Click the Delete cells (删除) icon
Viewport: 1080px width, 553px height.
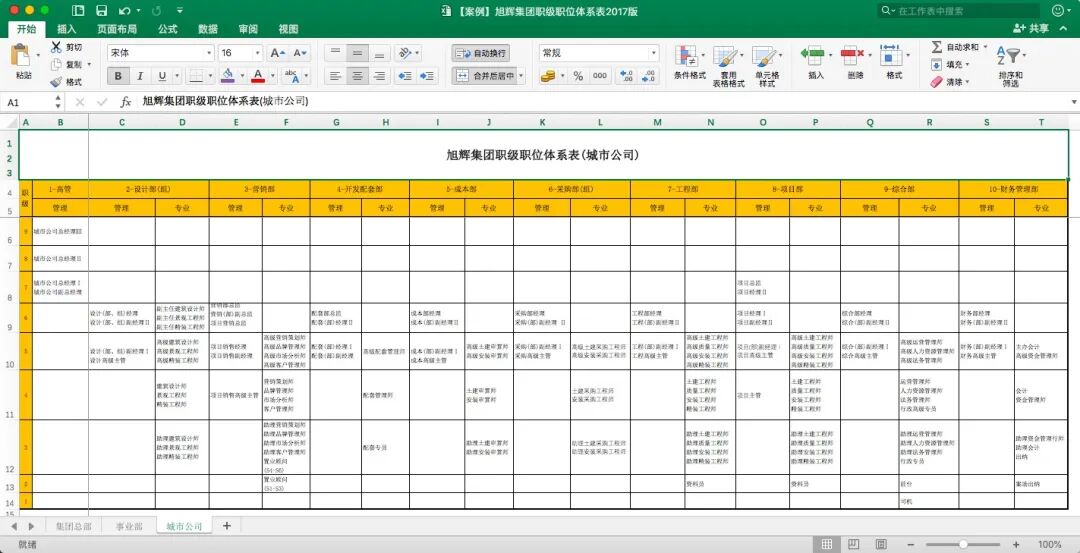pyautogui.click(x=853, y=55)
